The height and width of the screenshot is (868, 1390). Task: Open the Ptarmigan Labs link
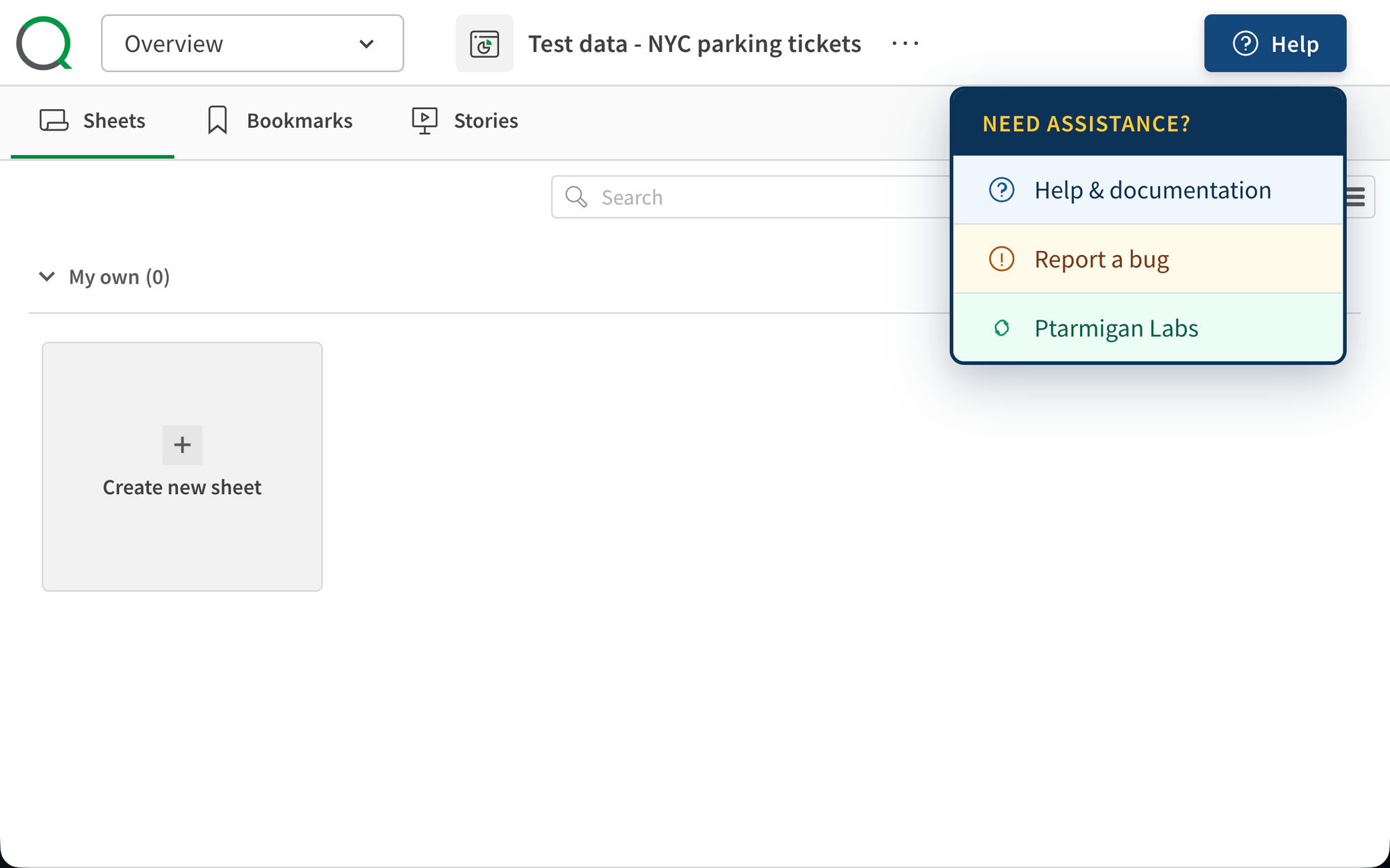coord(1116,328)
